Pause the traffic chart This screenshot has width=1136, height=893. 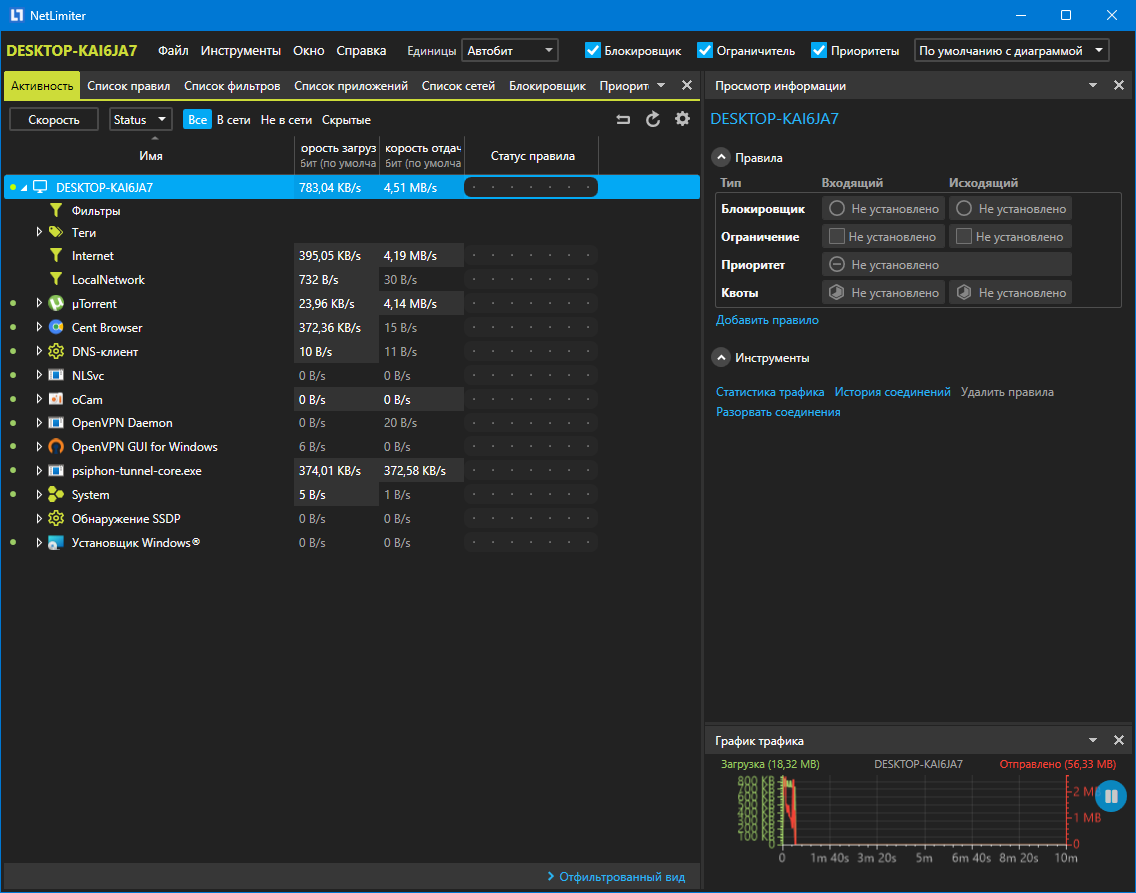[1111, 796]
